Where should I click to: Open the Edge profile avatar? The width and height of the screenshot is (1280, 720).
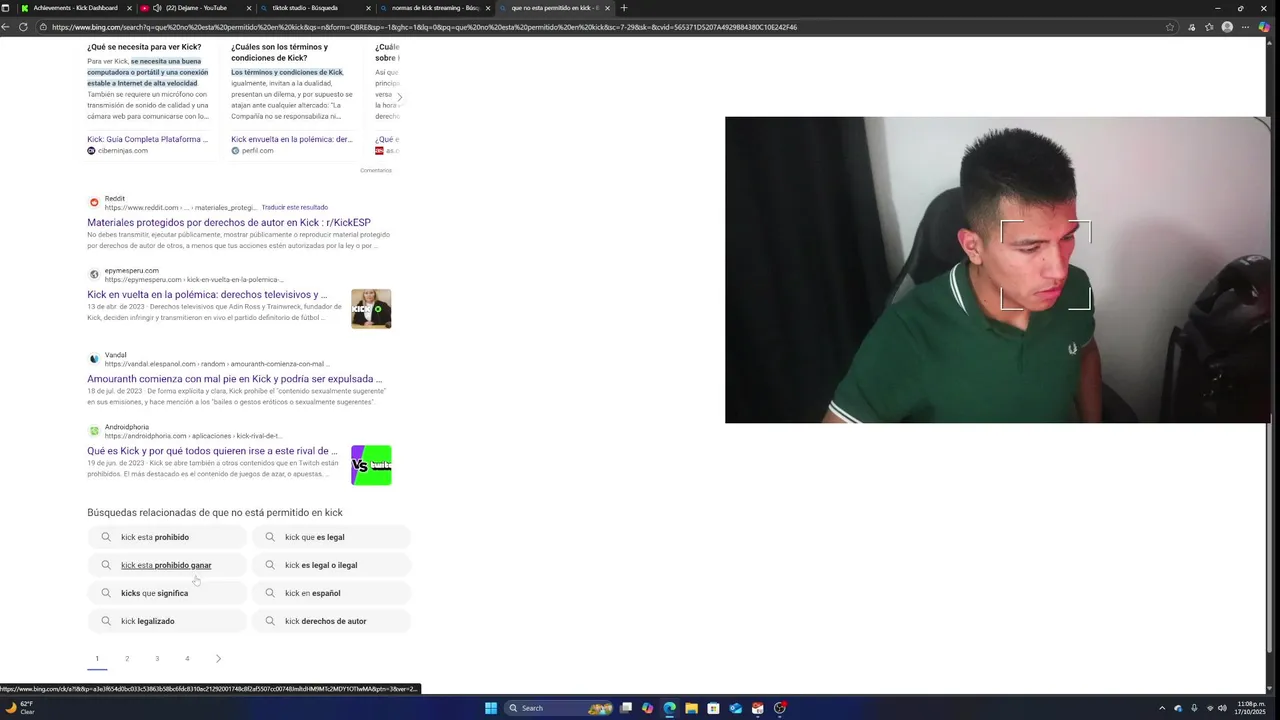pos(1227,27)
